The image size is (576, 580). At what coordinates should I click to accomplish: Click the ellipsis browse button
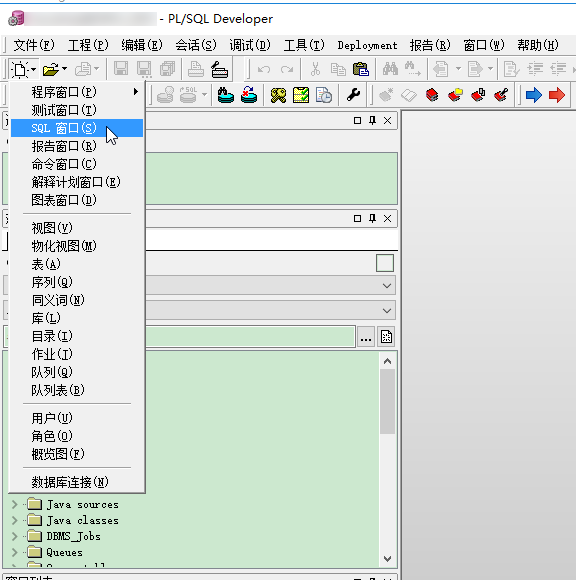(366, 337)
